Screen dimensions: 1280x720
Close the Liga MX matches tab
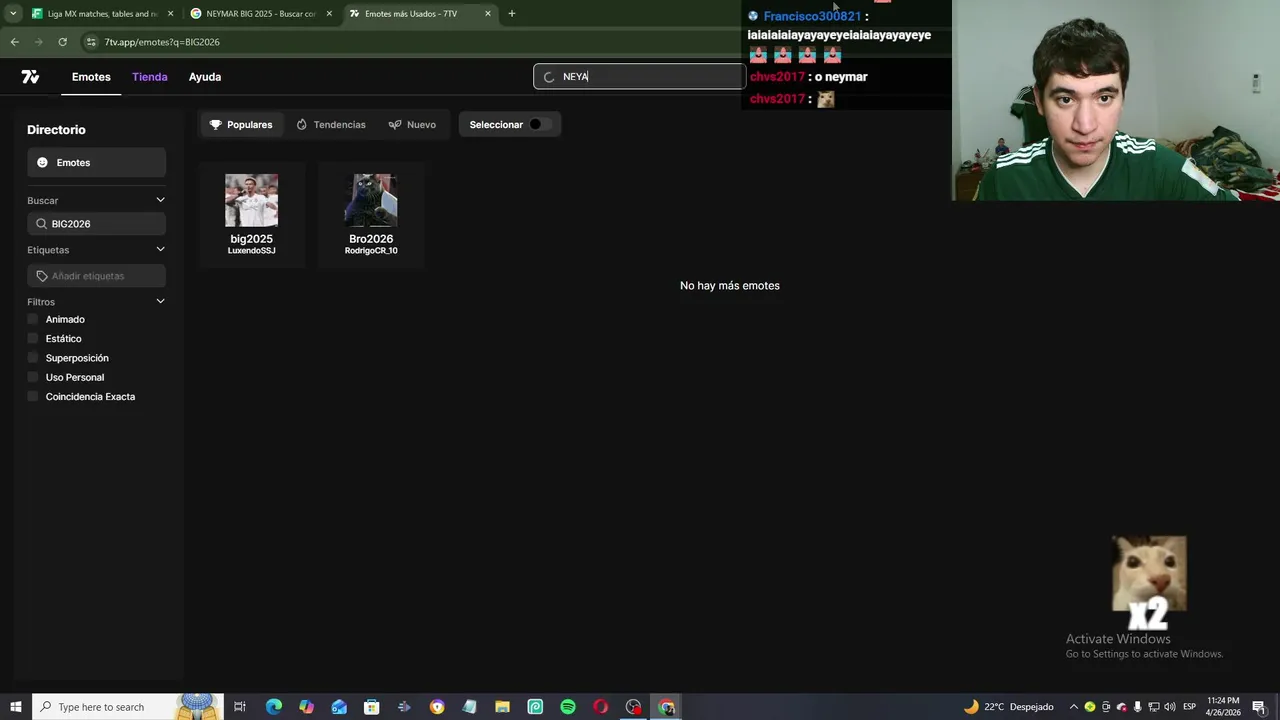coord(170,14)
